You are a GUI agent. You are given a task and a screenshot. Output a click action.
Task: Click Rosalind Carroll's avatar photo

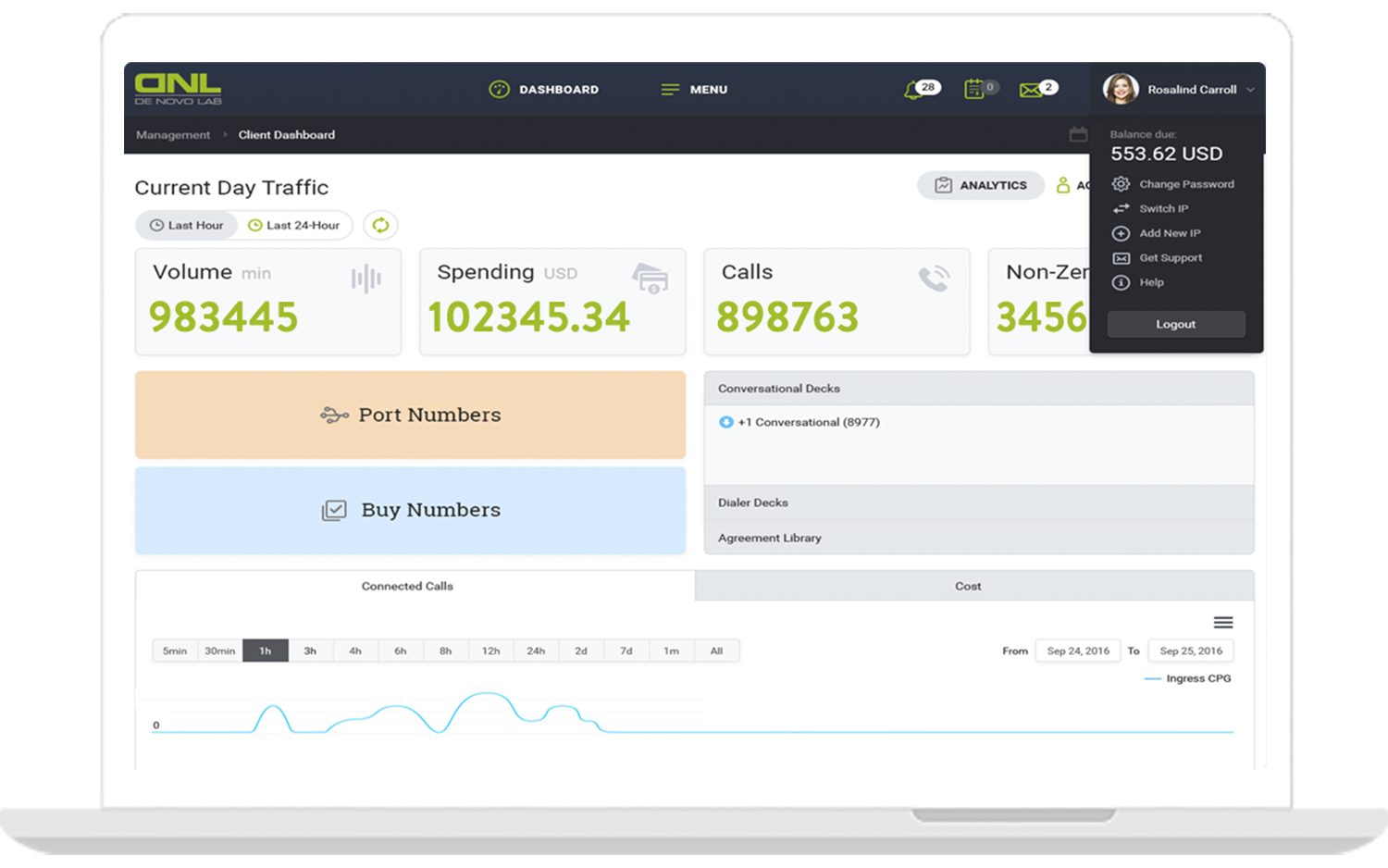1121,89
